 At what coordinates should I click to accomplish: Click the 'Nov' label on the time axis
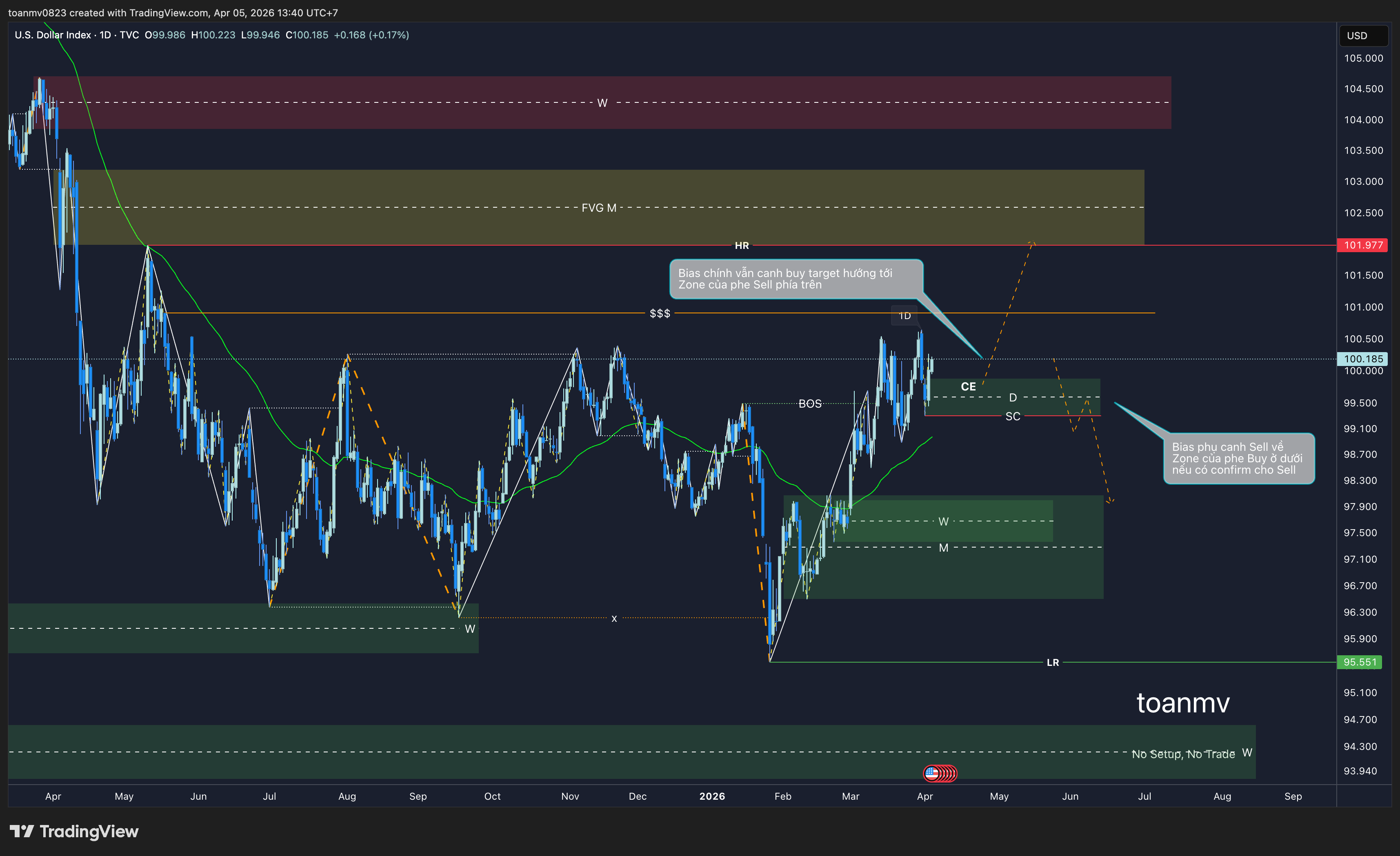(x=570, y=796)
